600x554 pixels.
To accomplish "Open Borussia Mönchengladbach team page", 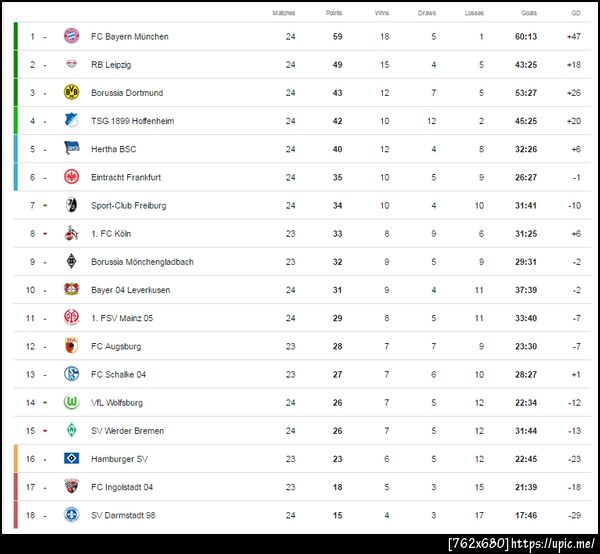I will point(142,262).
